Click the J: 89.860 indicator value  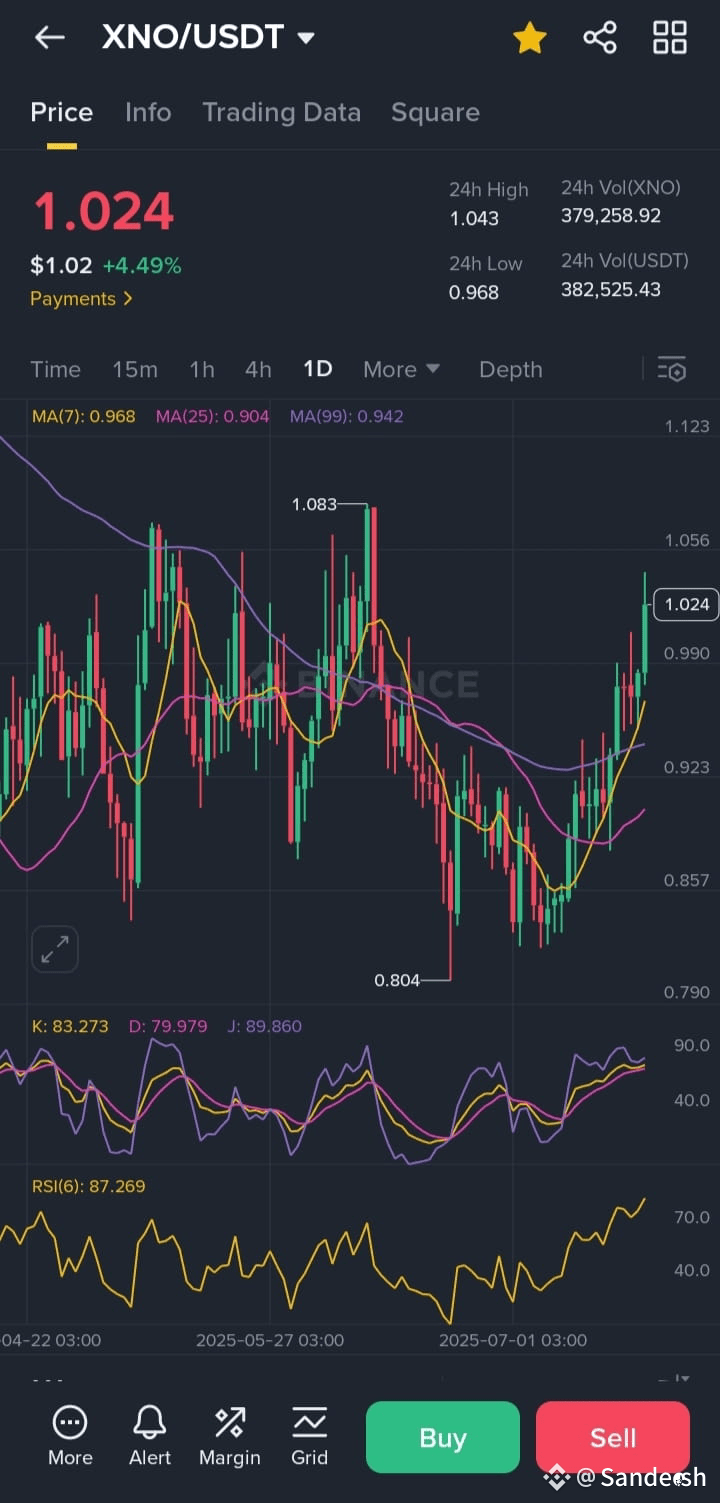pos(265,1026)
